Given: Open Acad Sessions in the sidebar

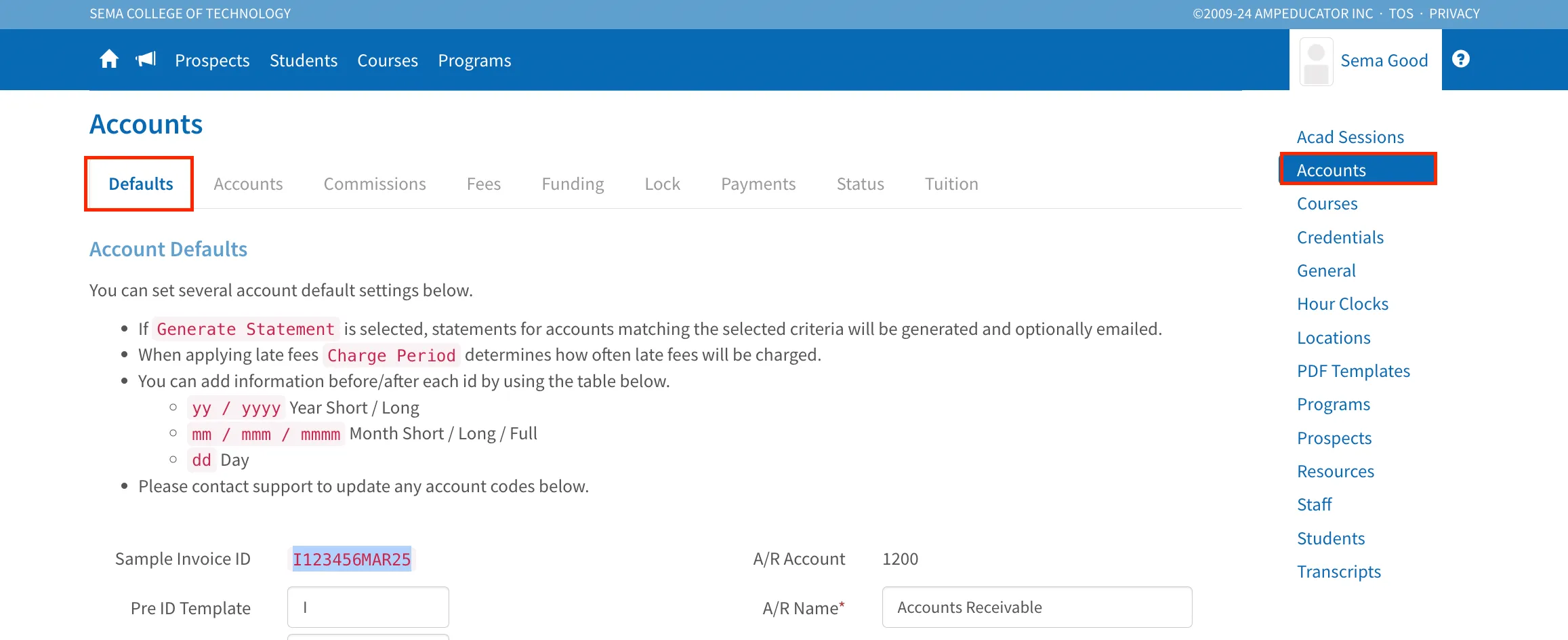Looking at the screenshot, I should click(1350, 137).
